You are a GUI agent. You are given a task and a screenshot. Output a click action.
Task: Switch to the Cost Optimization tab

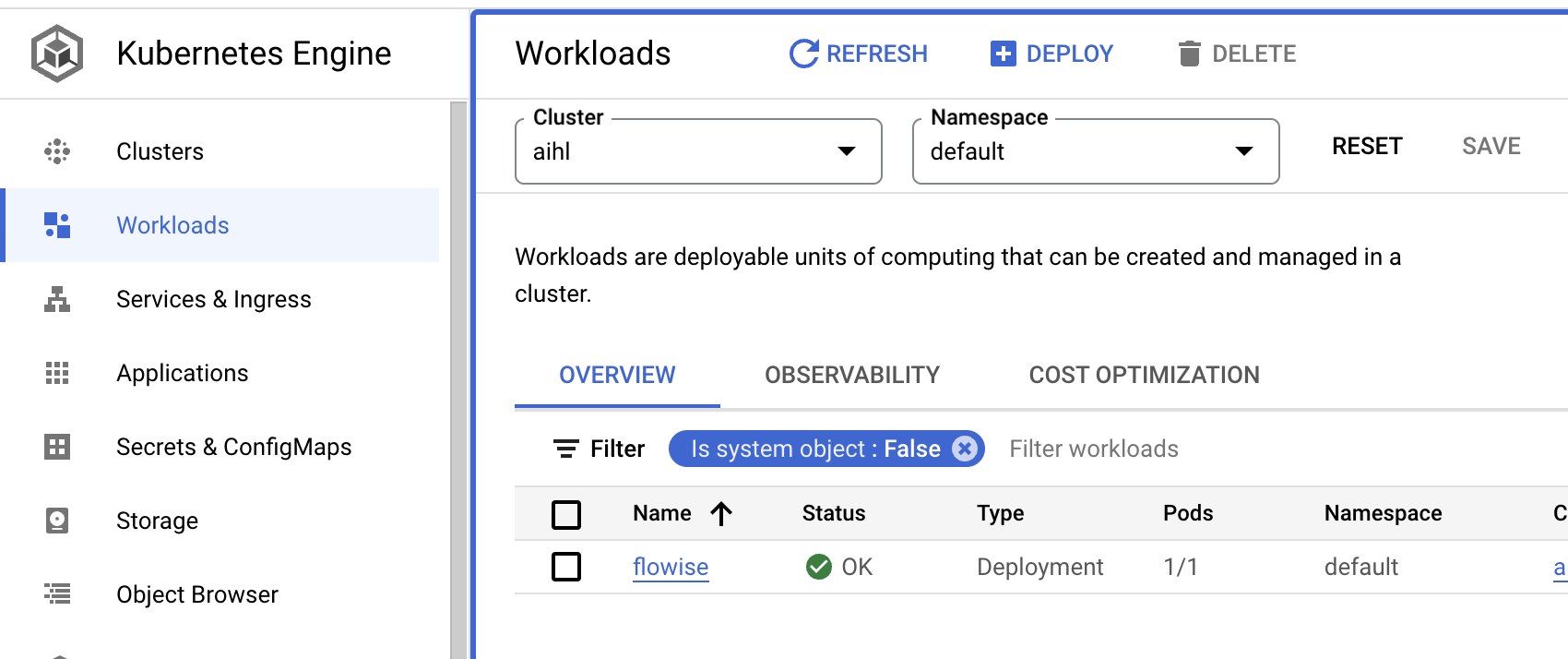pyautogui.click(x=1144, y=375)
